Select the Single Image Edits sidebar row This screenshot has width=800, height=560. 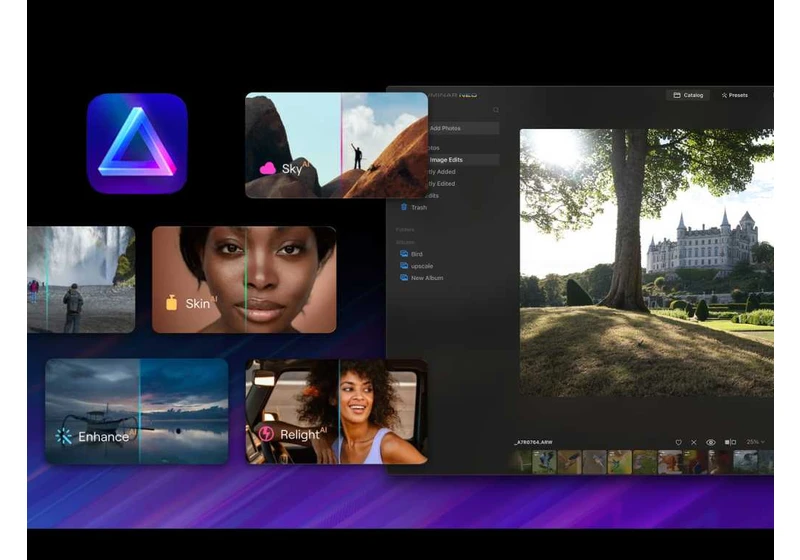pos(463,160)
